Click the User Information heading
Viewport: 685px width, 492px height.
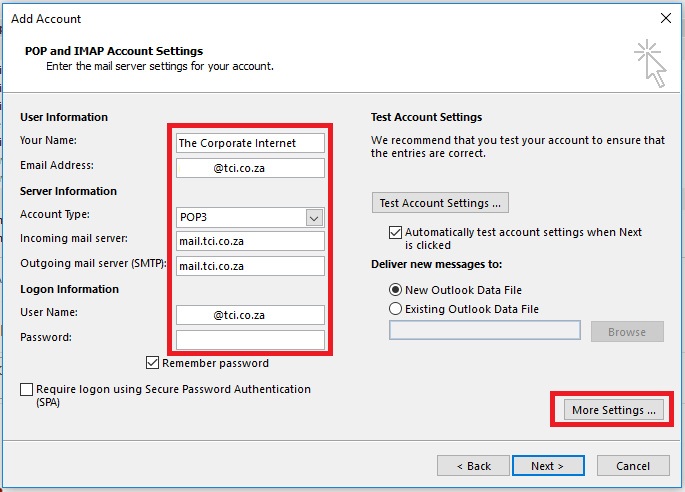point(64,117)
